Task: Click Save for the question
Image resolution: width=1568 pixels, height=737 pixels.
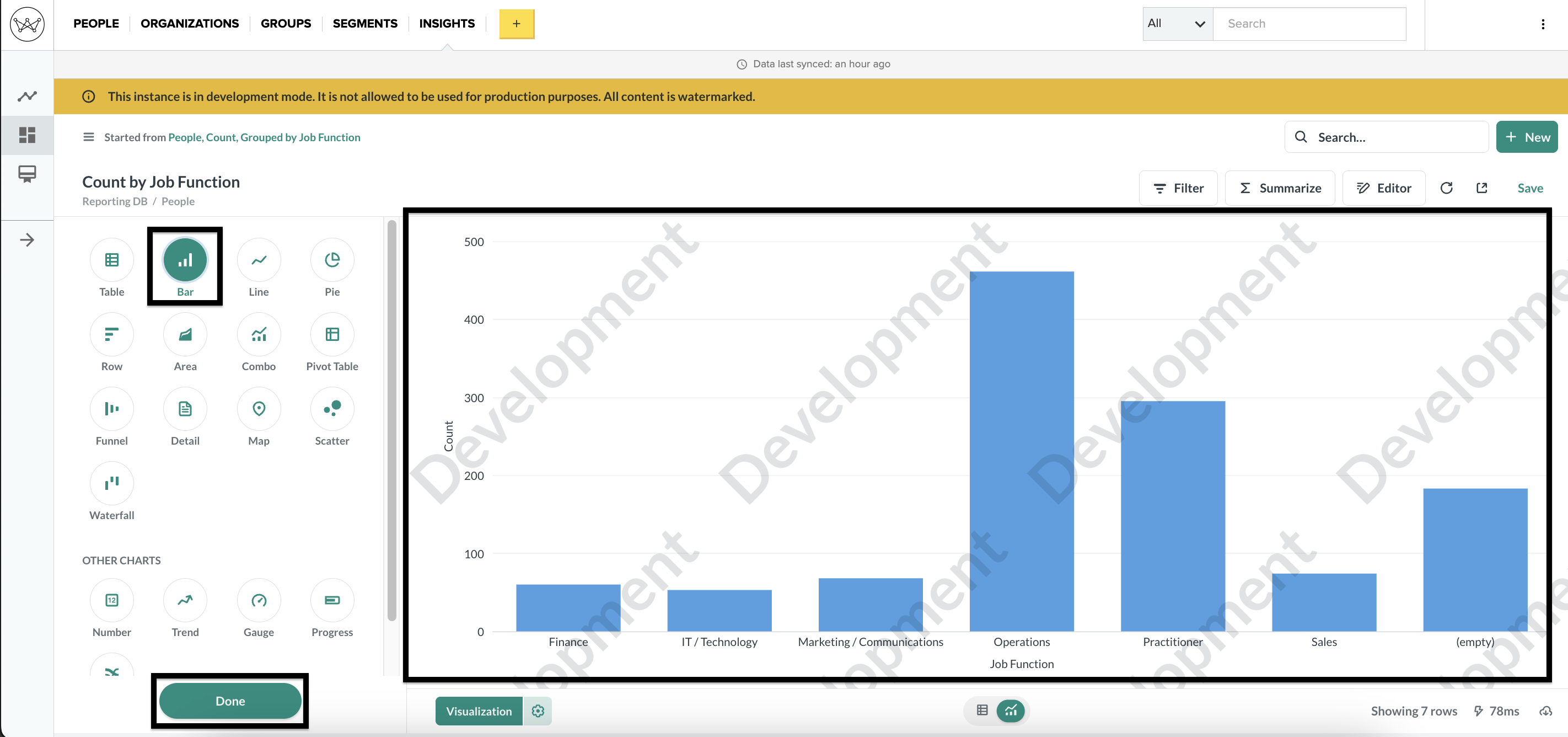Action: (x=1529, y=188)
